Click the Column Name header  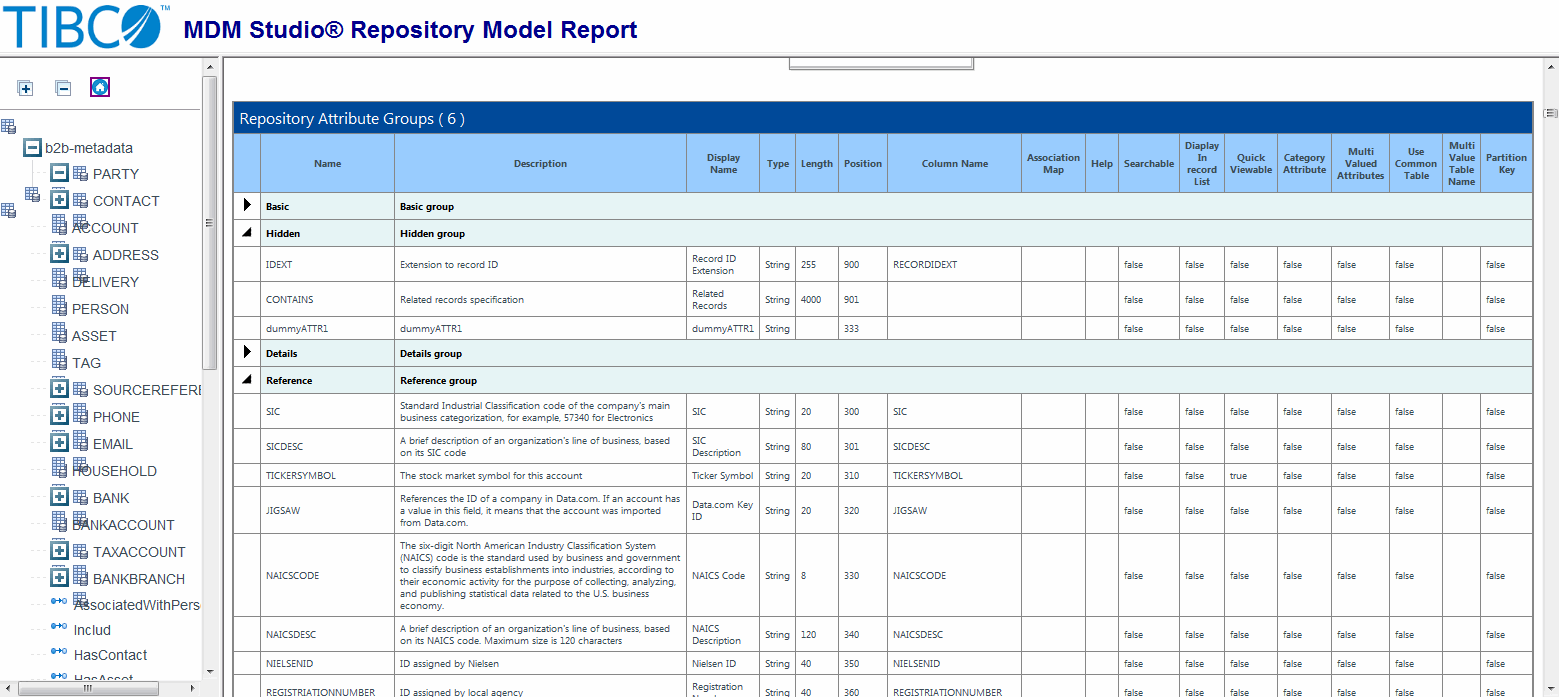pos(954,163)
